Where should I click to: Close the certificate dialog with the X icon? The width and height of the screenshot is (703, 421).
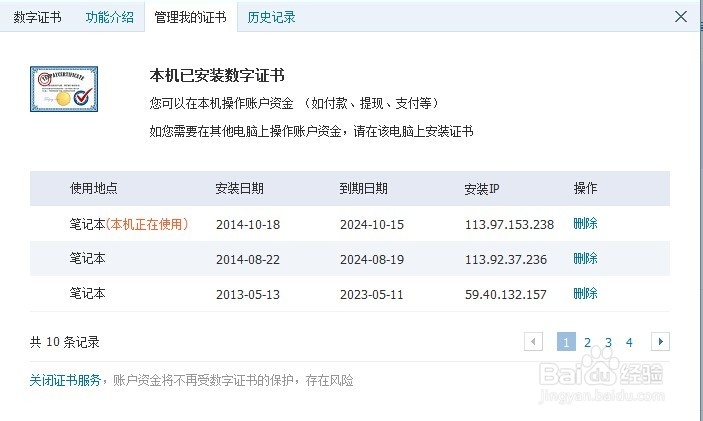681,17
